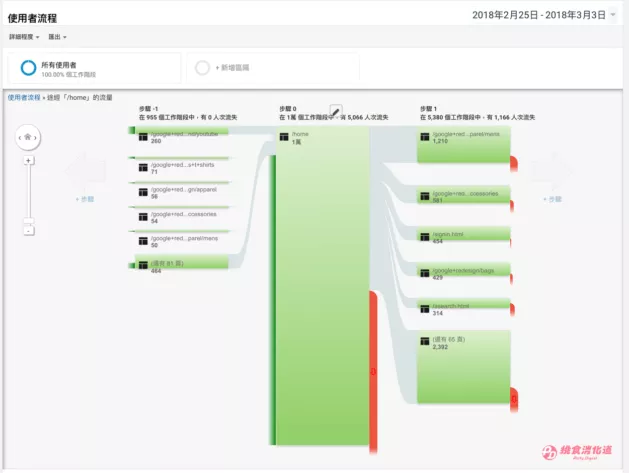This screenshot has height=473, width=629.
Task: Click the 使用者流程 page title
Action: (x=32, y=18)
